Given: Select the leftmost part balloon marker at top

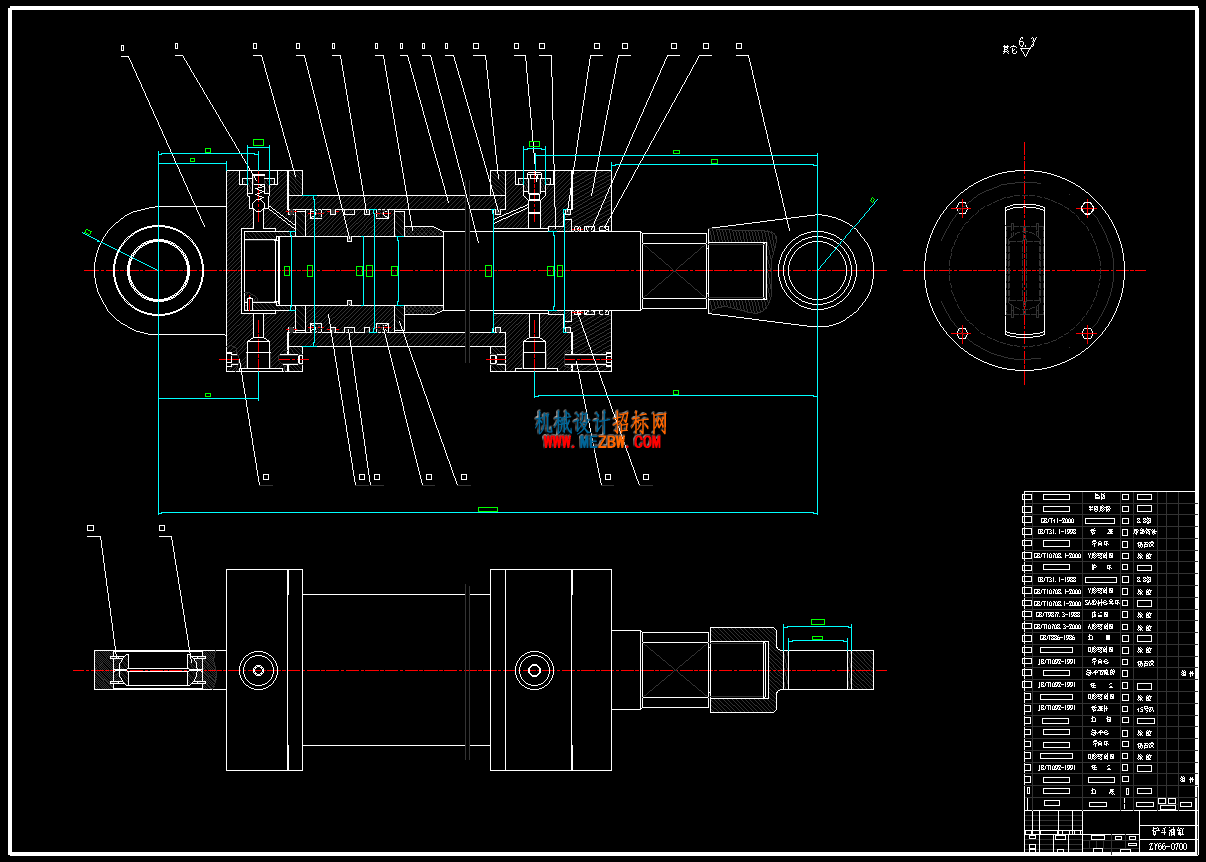Looking at the screenshot, I should pyautogui.click(x=122, y=47).
